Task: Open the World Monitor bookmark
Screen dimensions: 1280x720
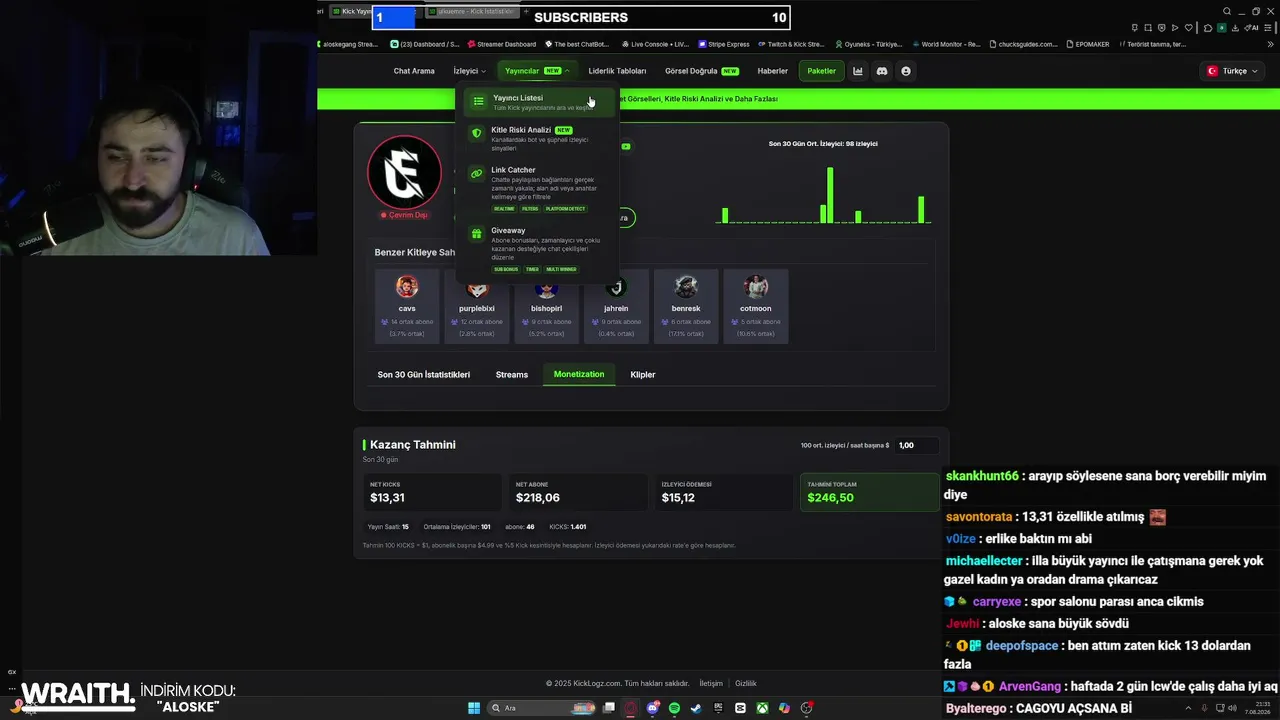Action: [946, 44]
